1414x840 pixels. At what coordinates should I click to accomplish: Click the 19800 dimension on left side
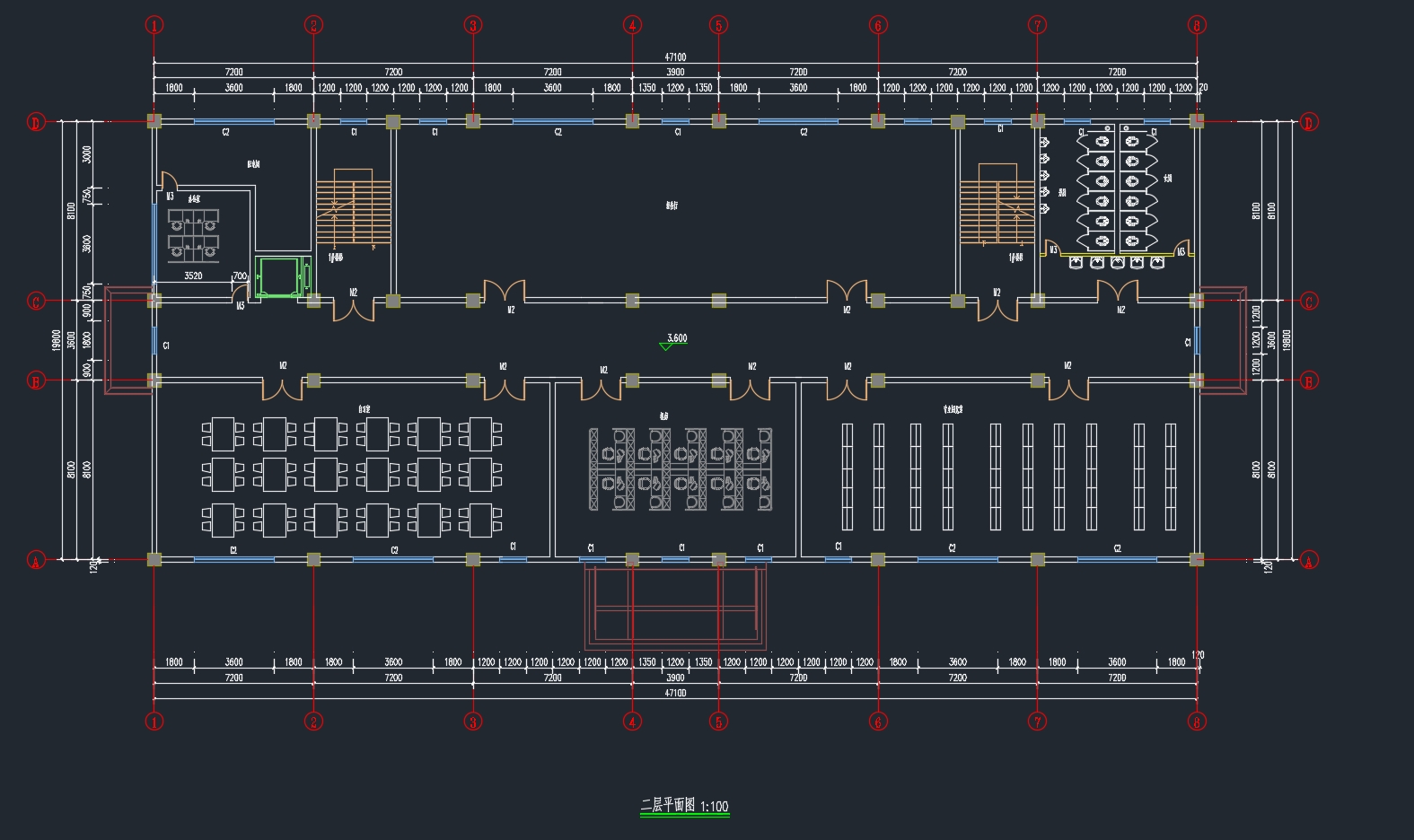click(x=56, y=340)
